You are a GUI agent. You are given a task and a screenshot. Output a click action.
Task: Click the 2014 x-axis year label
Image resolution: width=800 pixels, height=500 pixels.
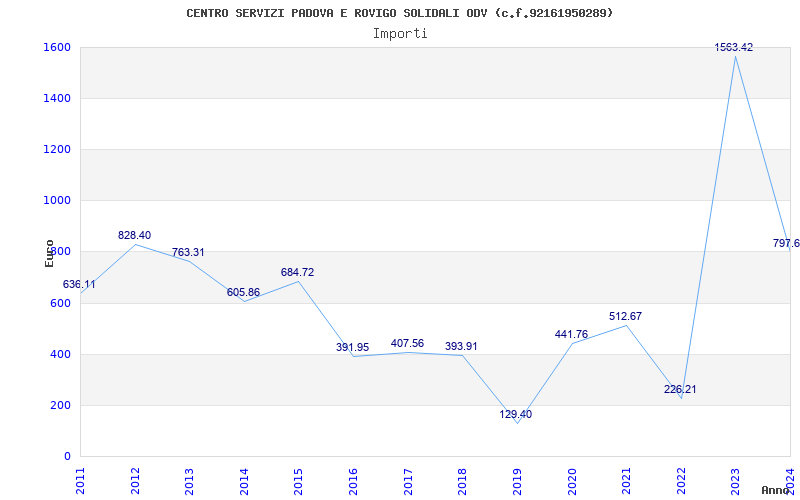click(x=244, y=481)
